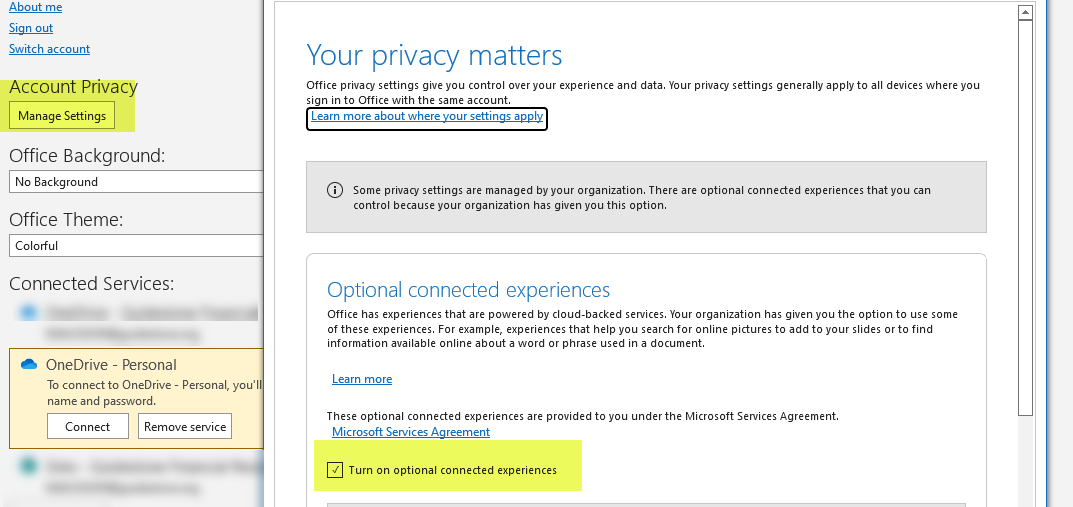Open Learn more about where settings apply
This screenshot has width=1073, height=507.
pyautogui.click(x=427, y=116)
